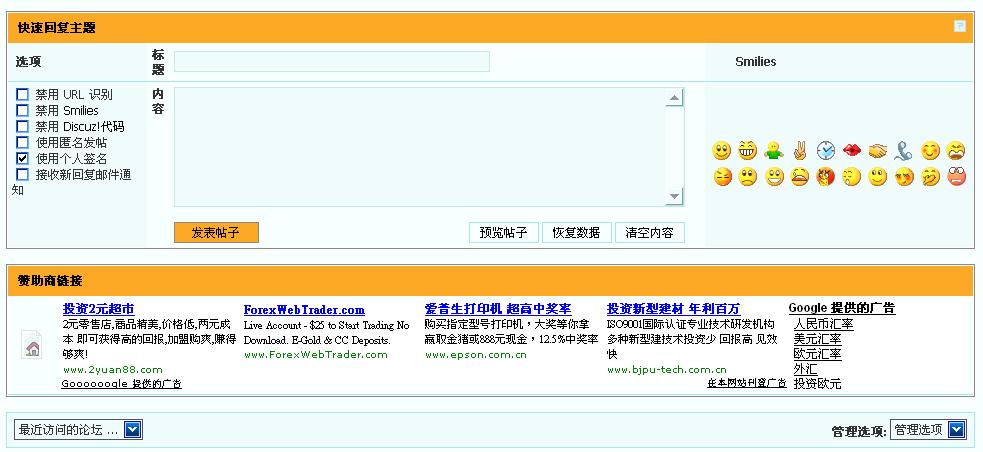Insert the shy red-cheeked smiley
The height and width of the screenshot is (452, 983).
(904, 177)
